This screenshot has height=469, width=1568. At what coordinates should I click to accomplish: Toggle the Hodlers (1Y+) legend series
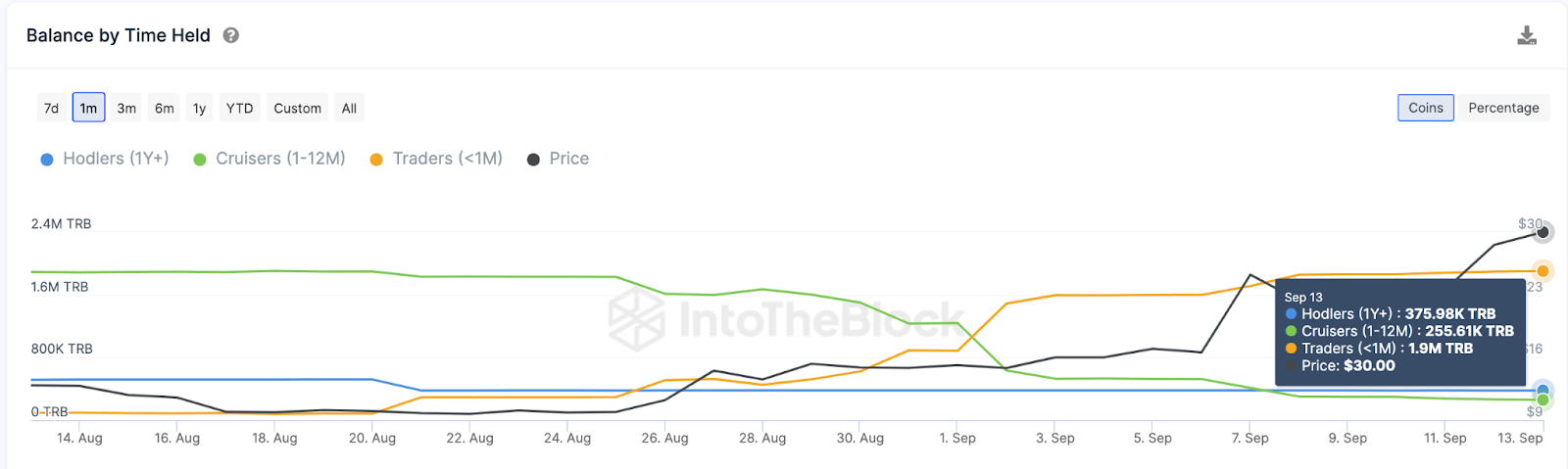pyautogui.click(x=105, y=159)
